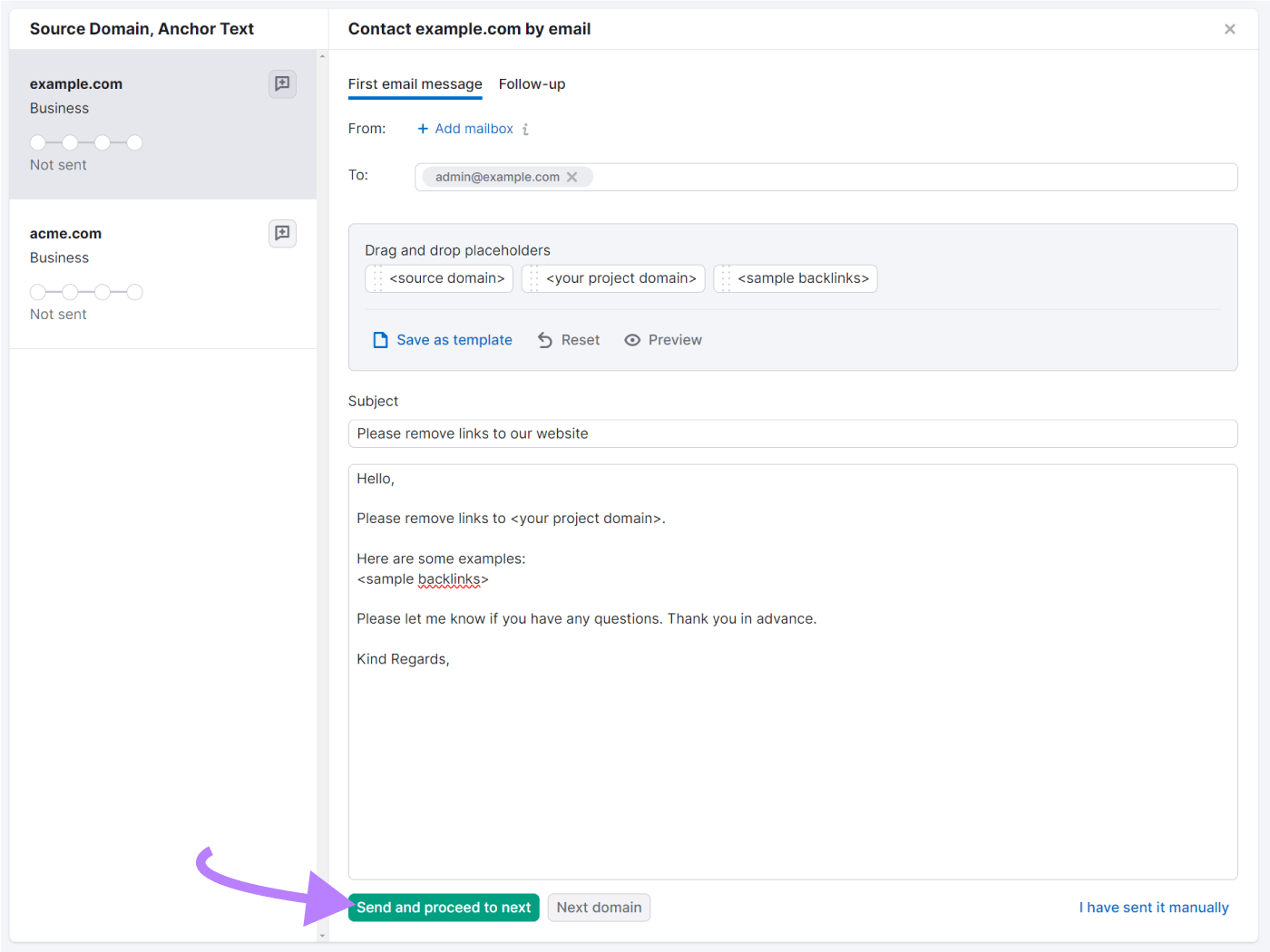The height and width of the screenshot is (952, 1270).
Task: Open the comment icon next to acme.com
Action: tap(282, 233)
